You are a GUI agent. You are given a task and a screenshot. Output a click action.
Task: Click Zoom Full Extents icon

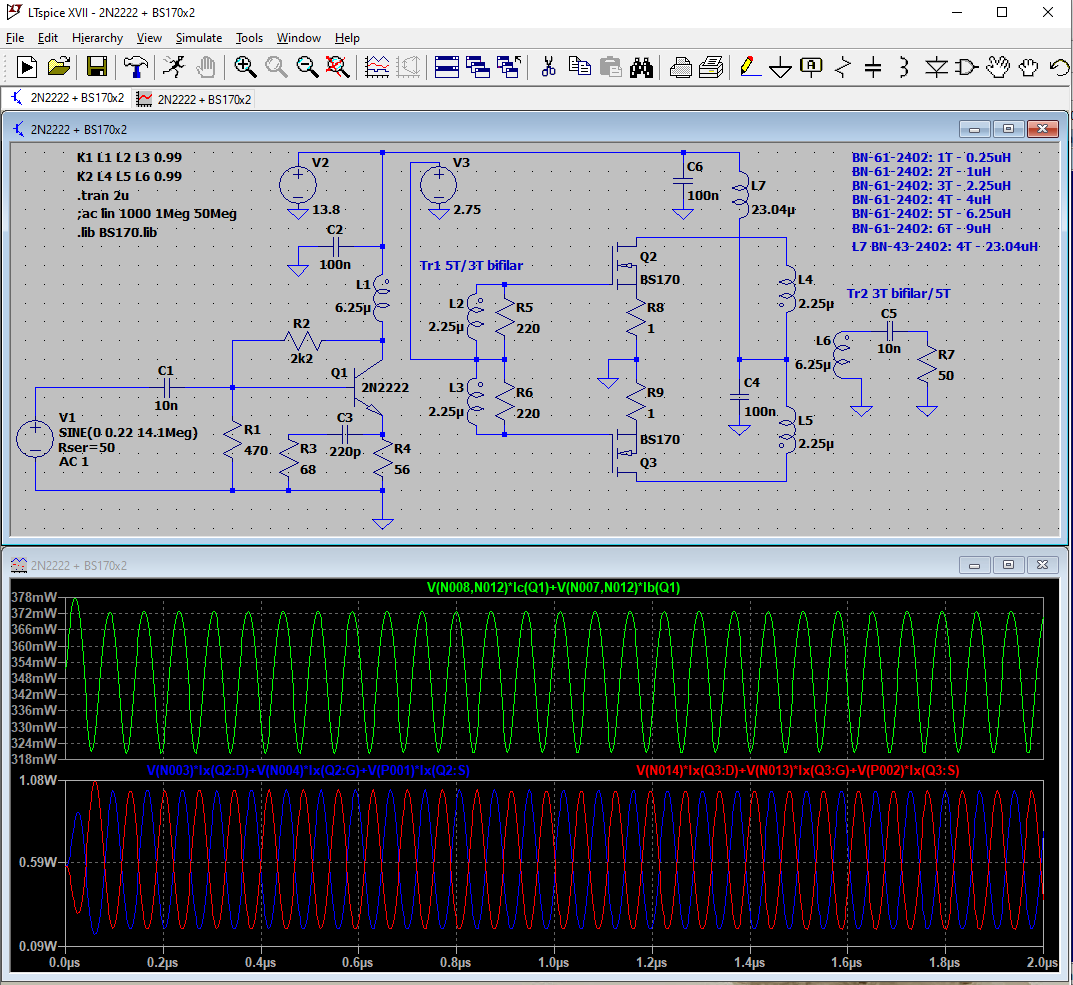click(x=338, y=67)
